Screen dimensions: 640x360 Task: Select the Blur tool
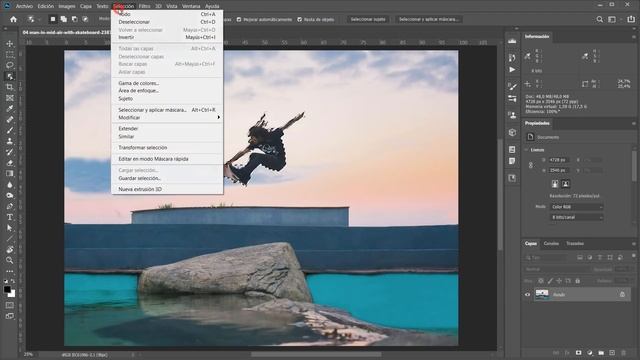[x=9, y=184]
